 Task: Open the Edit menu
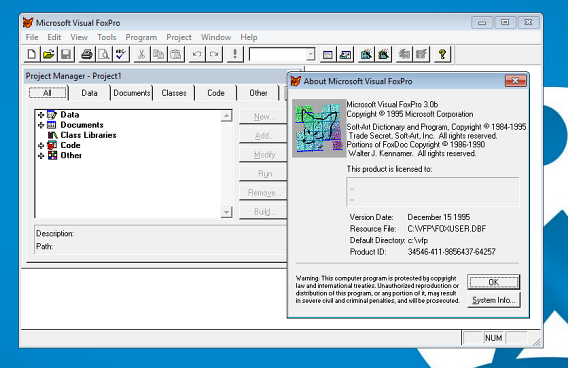click(x=54, y=37)
